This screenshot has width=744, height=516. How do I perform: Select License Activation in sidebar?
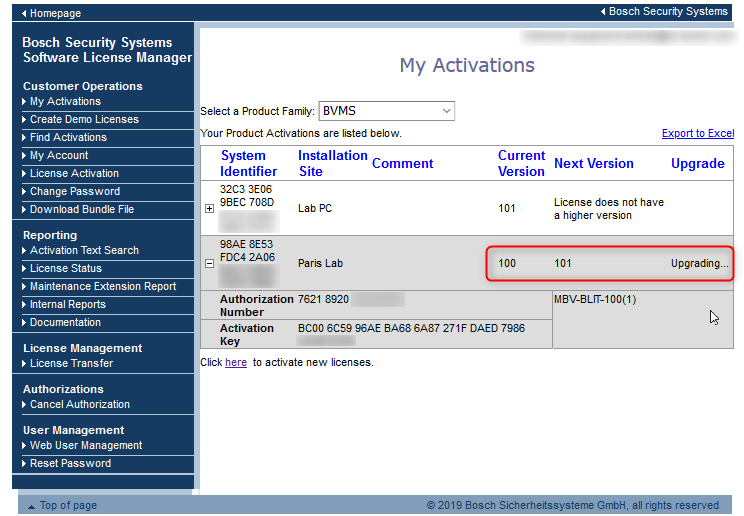point(74,173)
